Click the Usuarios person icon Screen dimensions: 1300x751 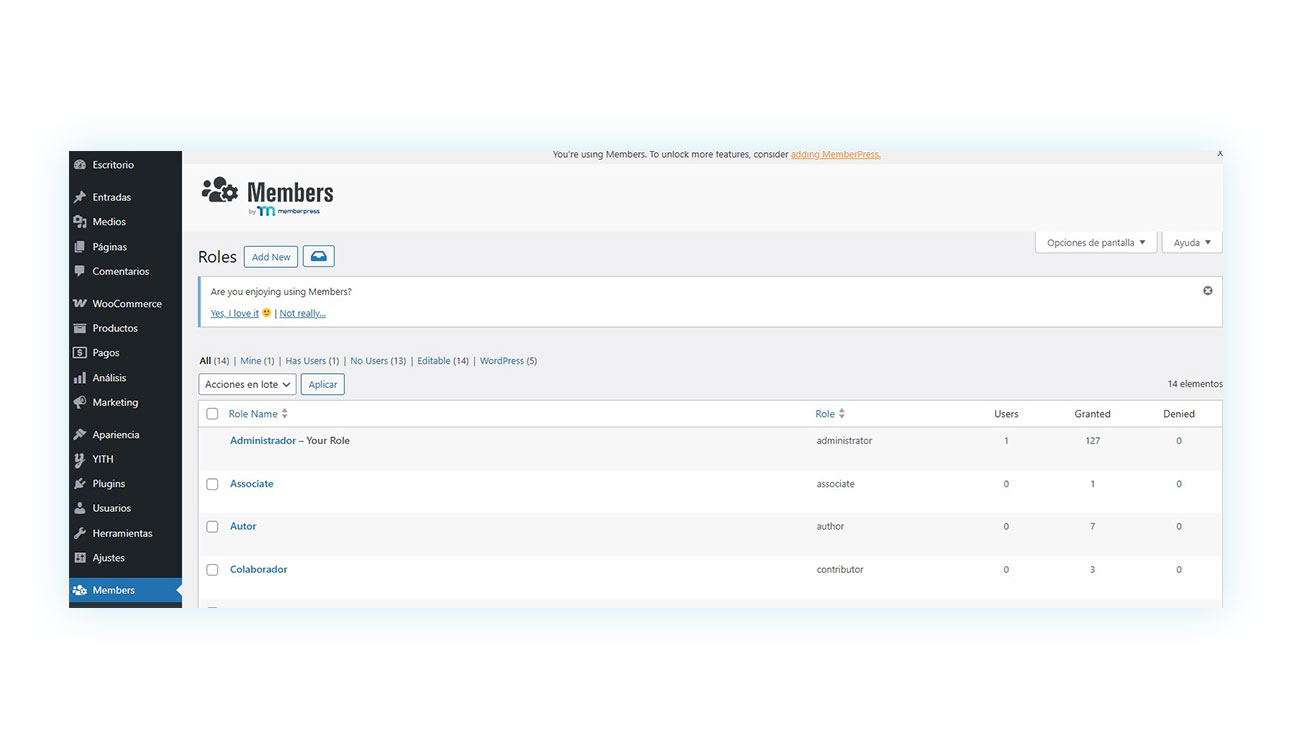point(80,508)
